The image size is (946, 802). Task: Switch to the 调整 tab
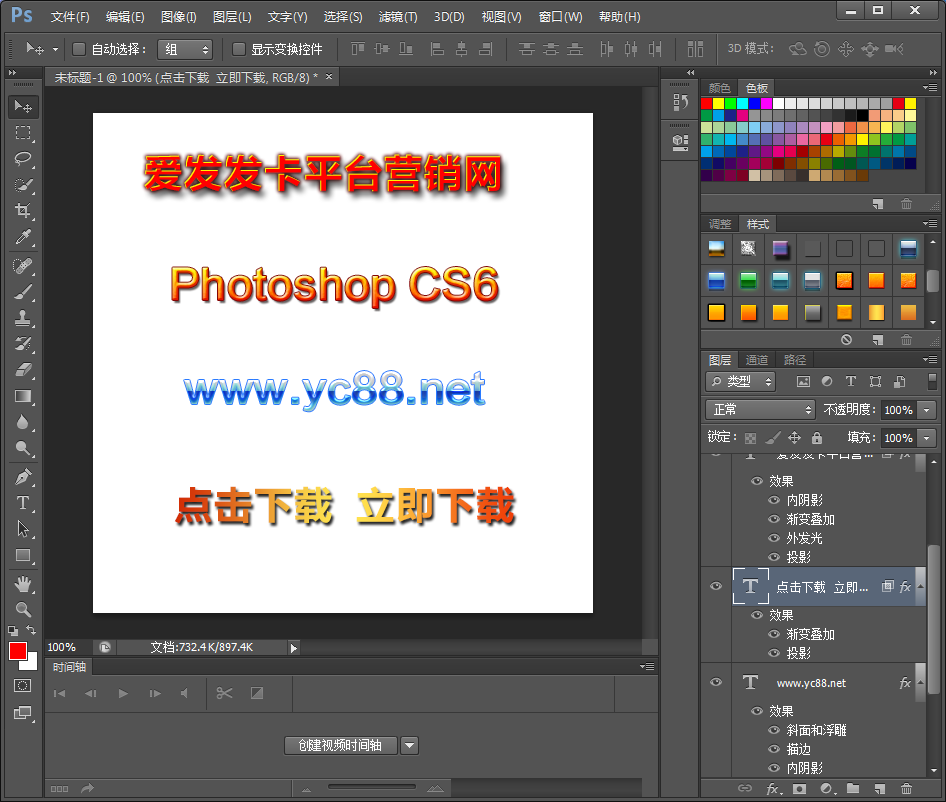[720, 224]
